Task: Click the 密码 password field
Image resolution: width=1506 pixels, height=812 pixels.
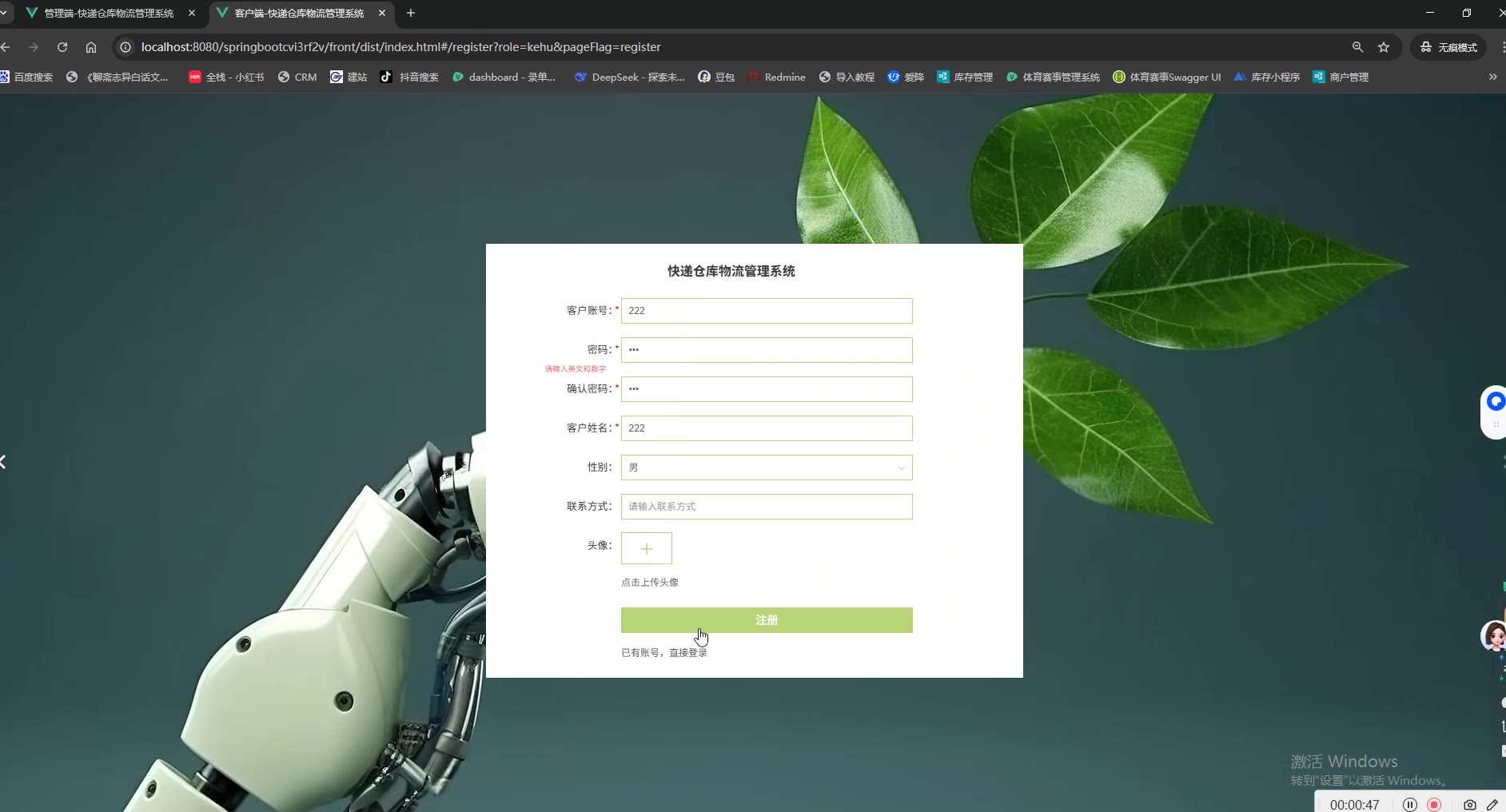Action: (767, 350)
